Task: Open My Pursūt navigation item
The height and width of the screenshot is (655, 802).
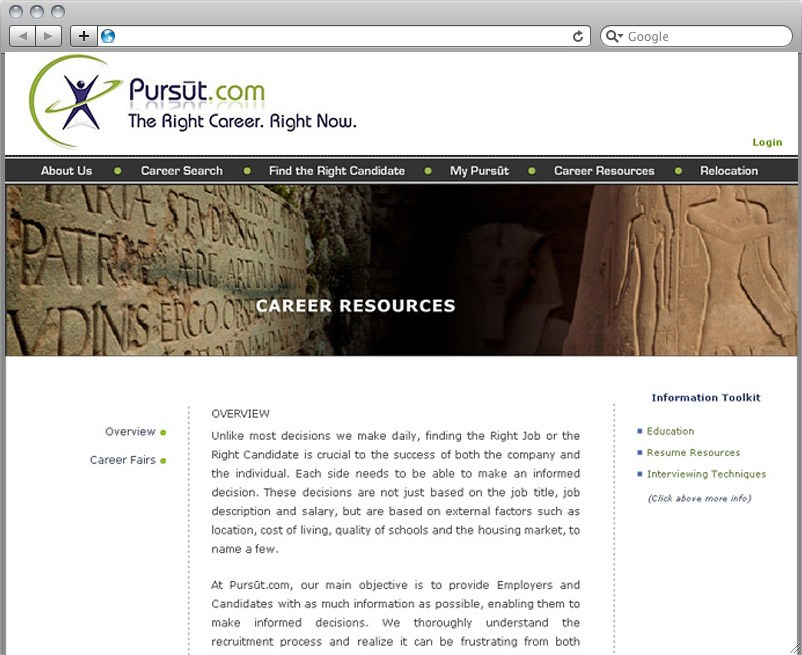Action: (479, 171)
